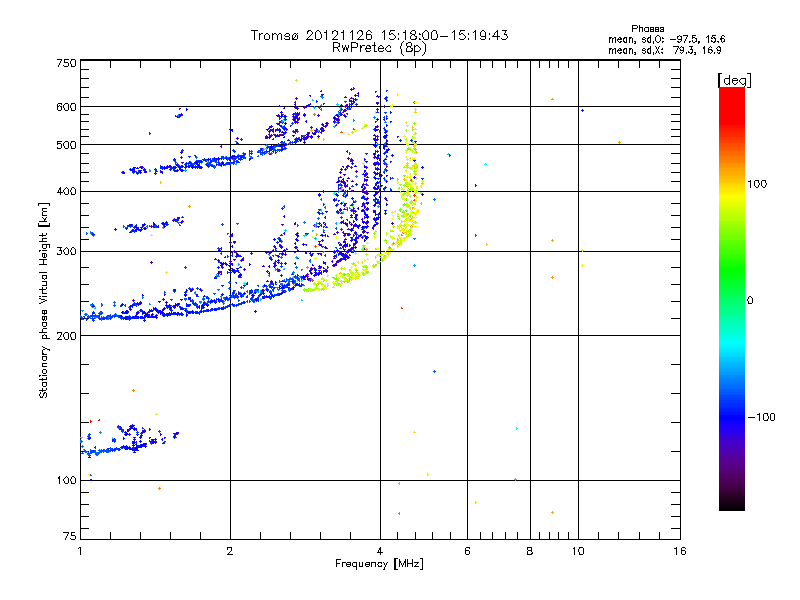Click the x-axis '8' tick label

tap(530, 551)
